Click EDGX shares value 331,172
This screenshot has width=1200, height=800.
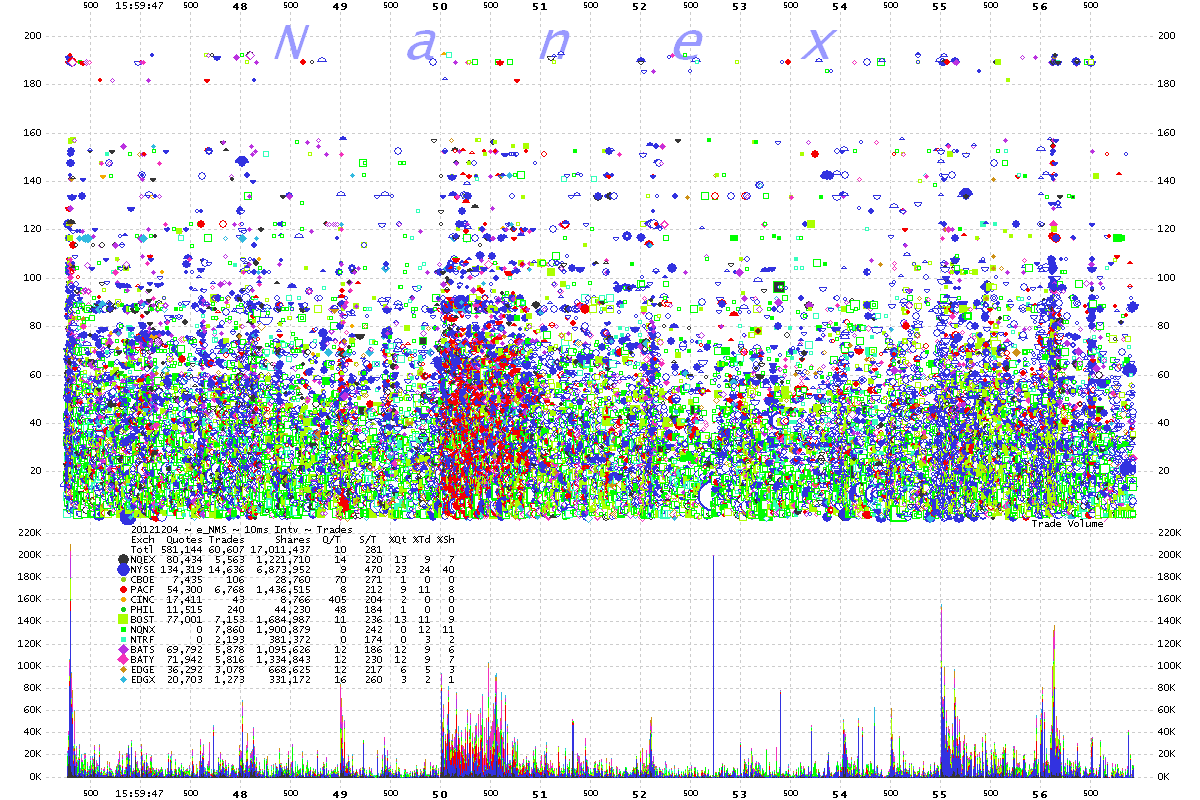coord(290,679)
